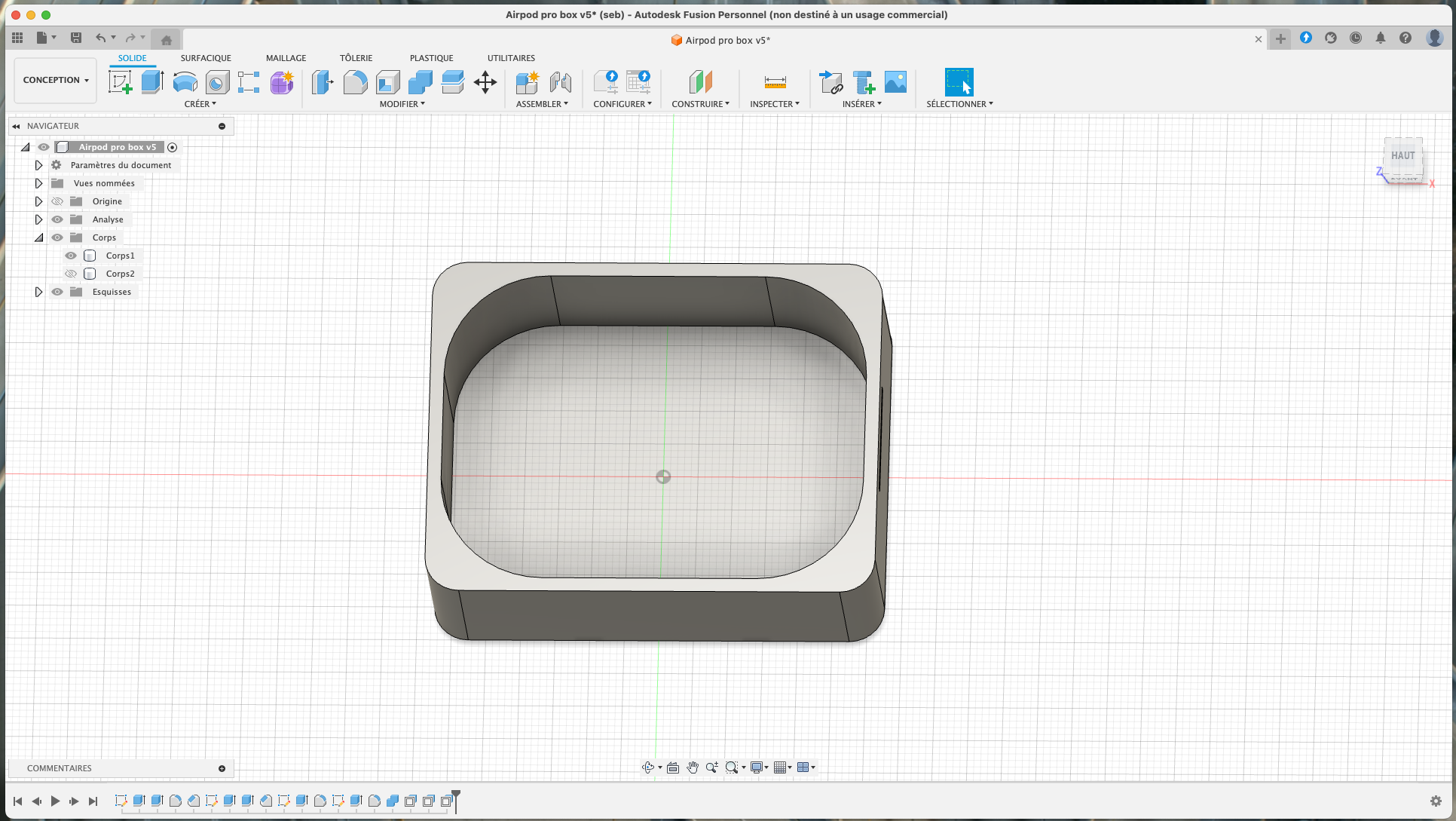Click the Insert Canvas image icon

pos(896,82)
